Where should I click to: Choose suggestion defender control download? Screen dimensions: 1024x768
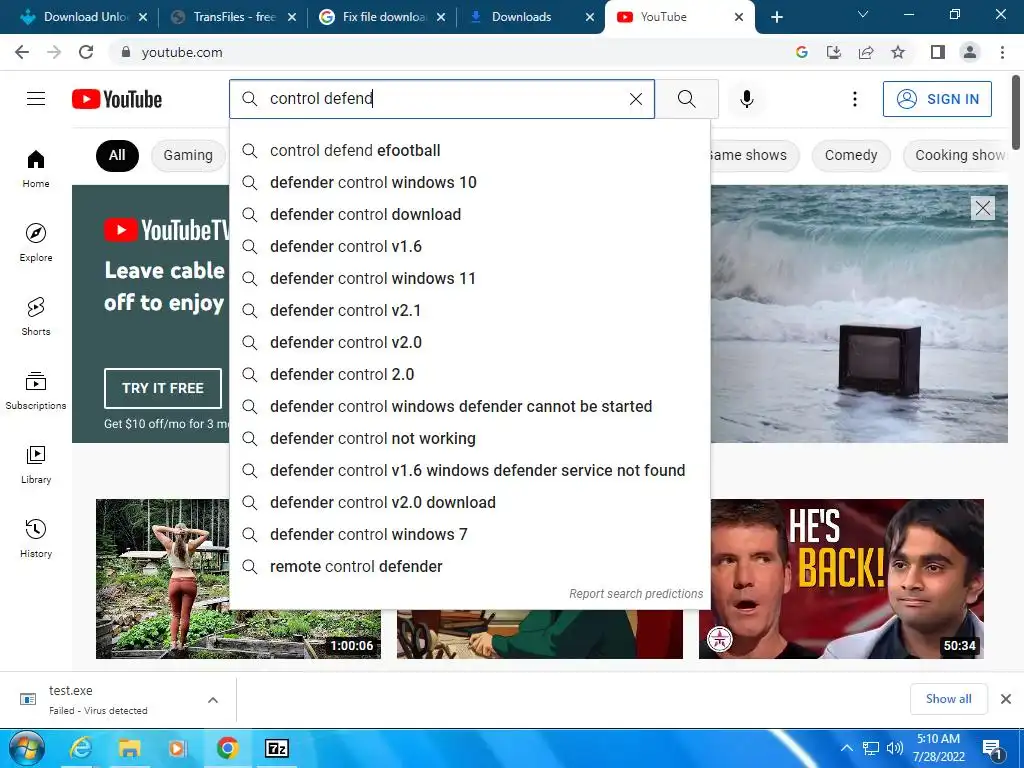(470, 215)
